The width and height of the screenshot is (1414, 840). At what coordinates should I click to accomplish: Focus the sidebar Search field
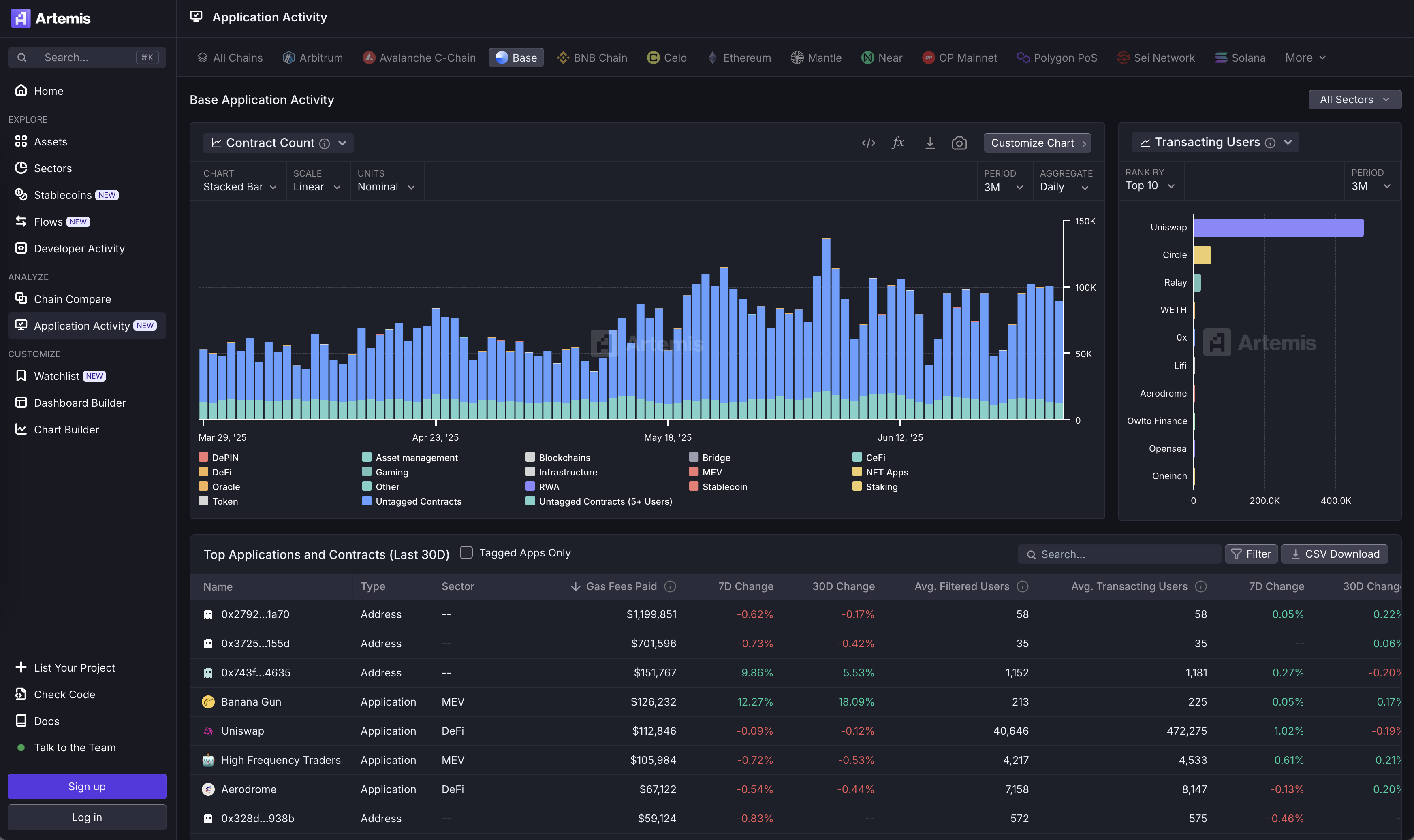(87, 58)
